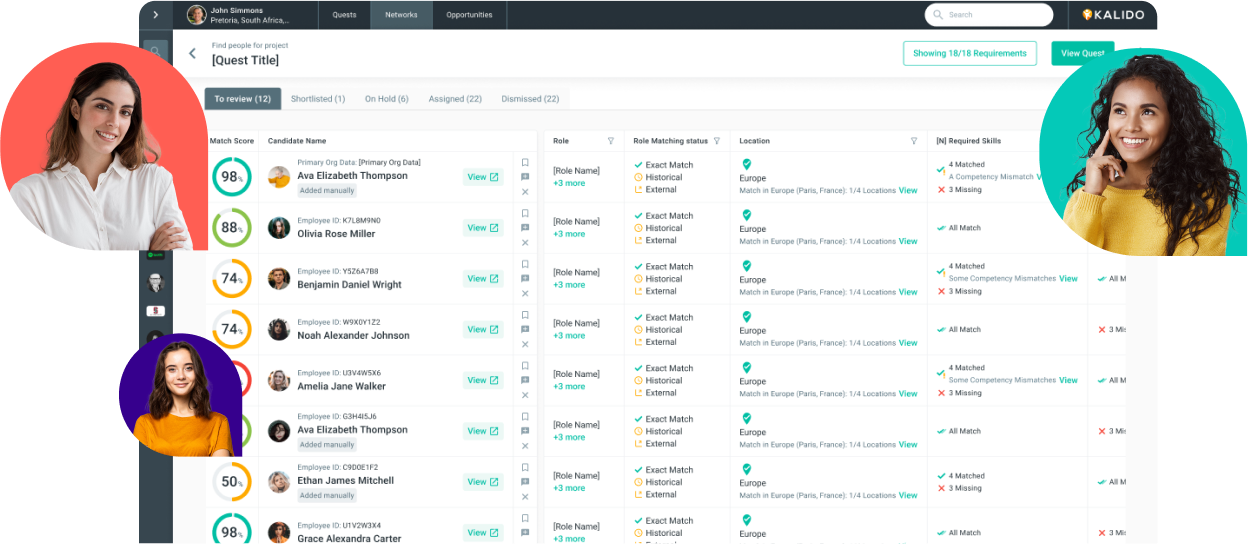Screen dimensions: 1248x544
Task: Open the Role column filter
Action: [x=611, y=141]
